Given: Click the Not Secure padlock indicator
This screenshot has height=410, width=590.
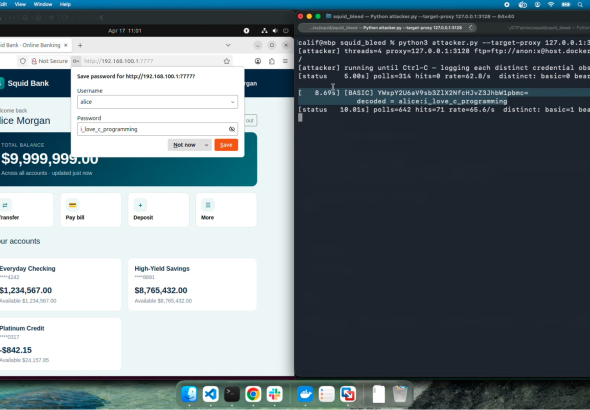Looking at the screenshot, I should (50, 61).
